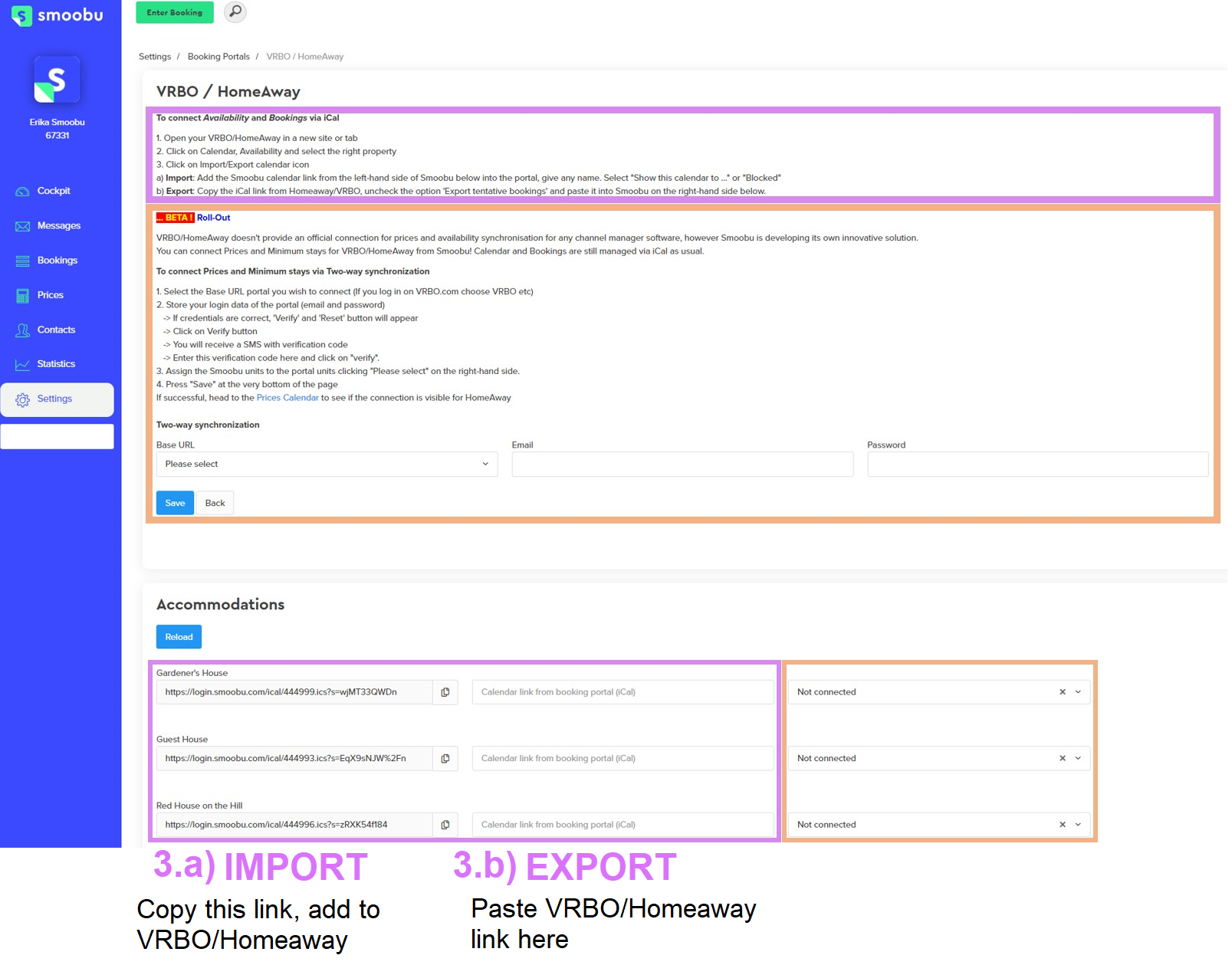Clear Guest House Not connected selection
The image size is (1232, 965).
1063,759
